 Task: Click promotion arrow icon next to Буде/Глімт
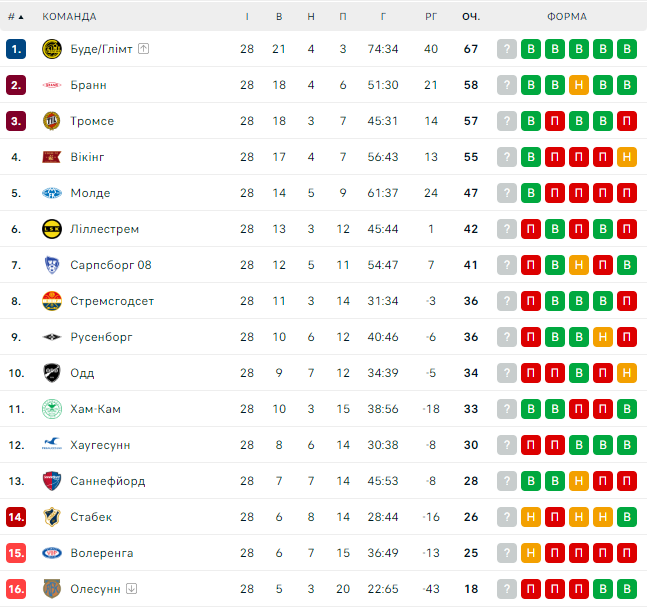143,49
